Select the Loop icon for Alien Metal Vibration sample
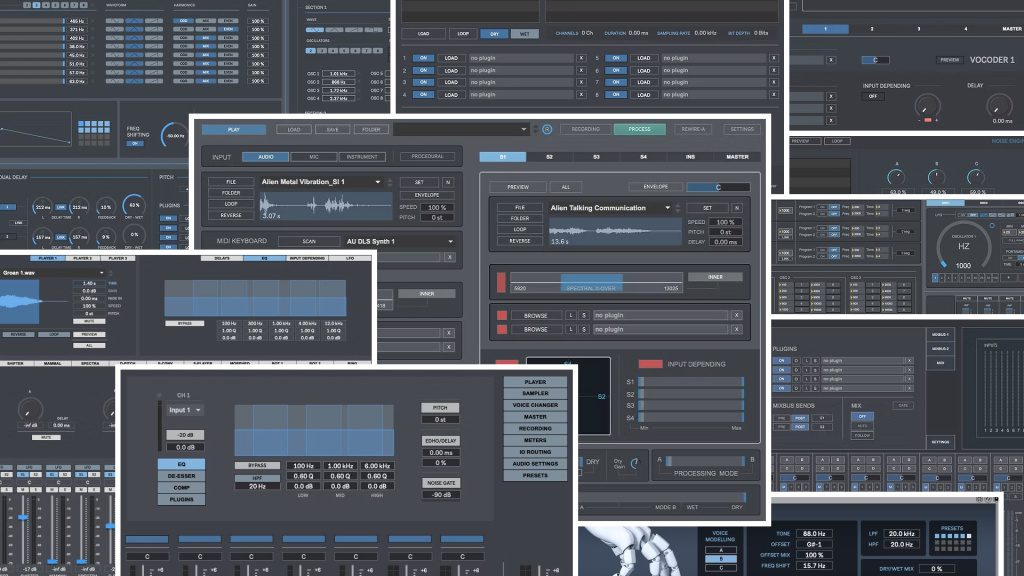 230,203
